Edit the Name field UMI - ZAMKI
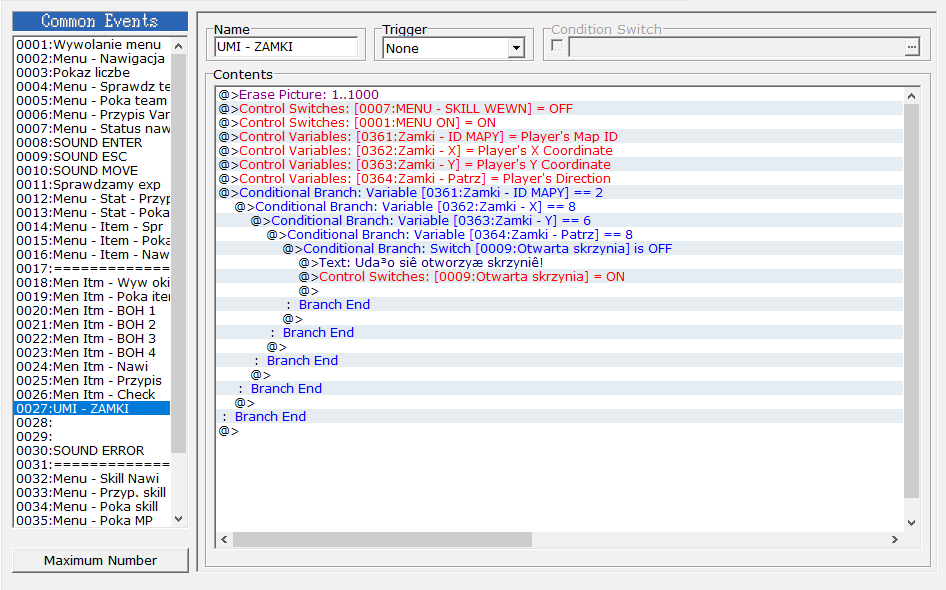The width and height of the screenshot is (946, 590). pyautogui.click(x=286, y=47)
